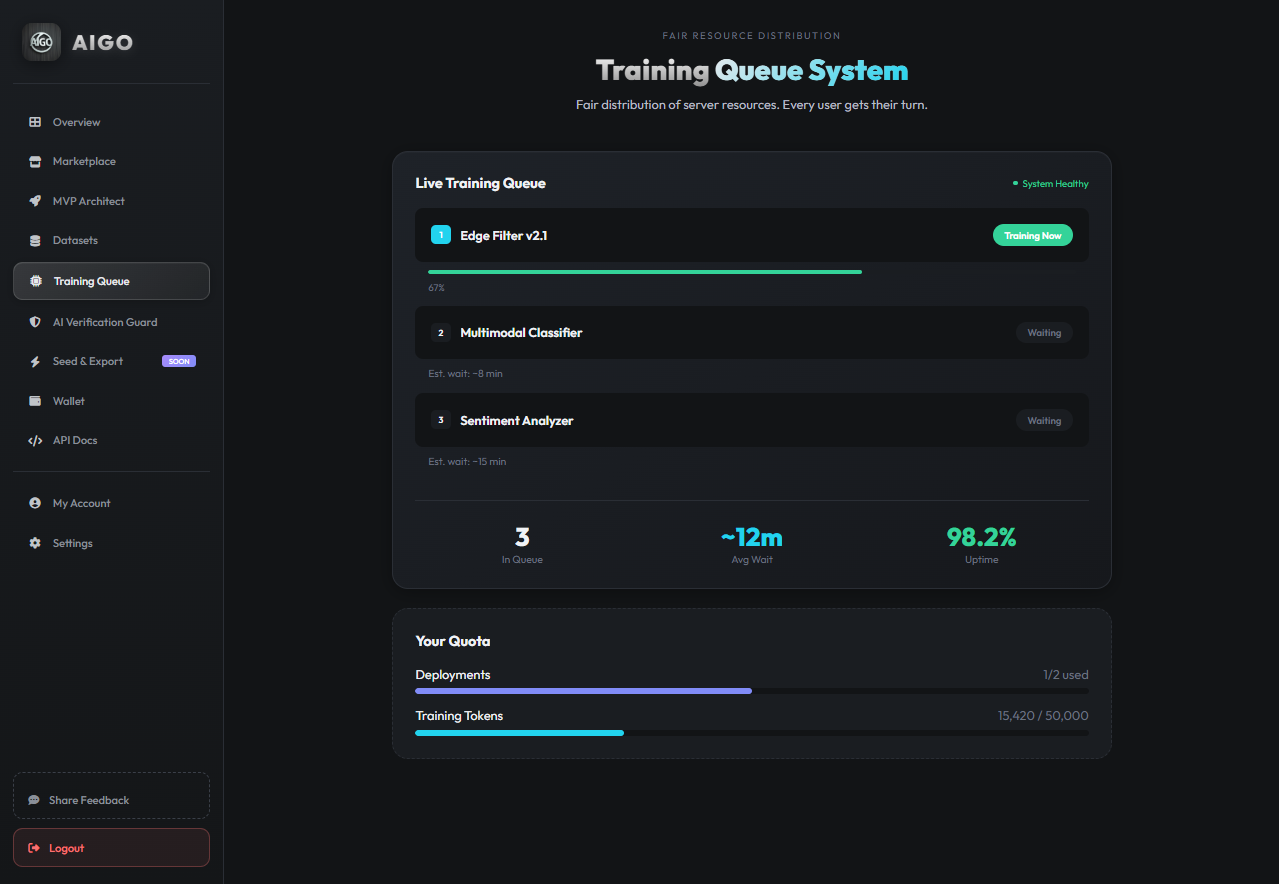Click the In Queue count 3
This screenshot has width=1279, height=884.
coord(522,537)
